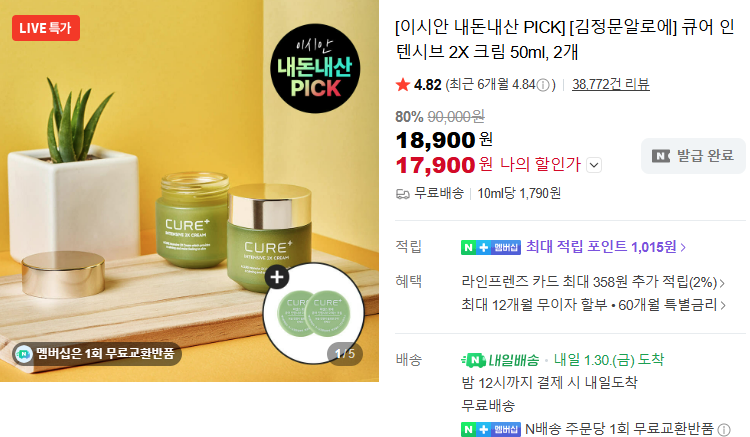Click the 내일배송 green N logo
Viewport: 750px width, 437px height.
474,360
